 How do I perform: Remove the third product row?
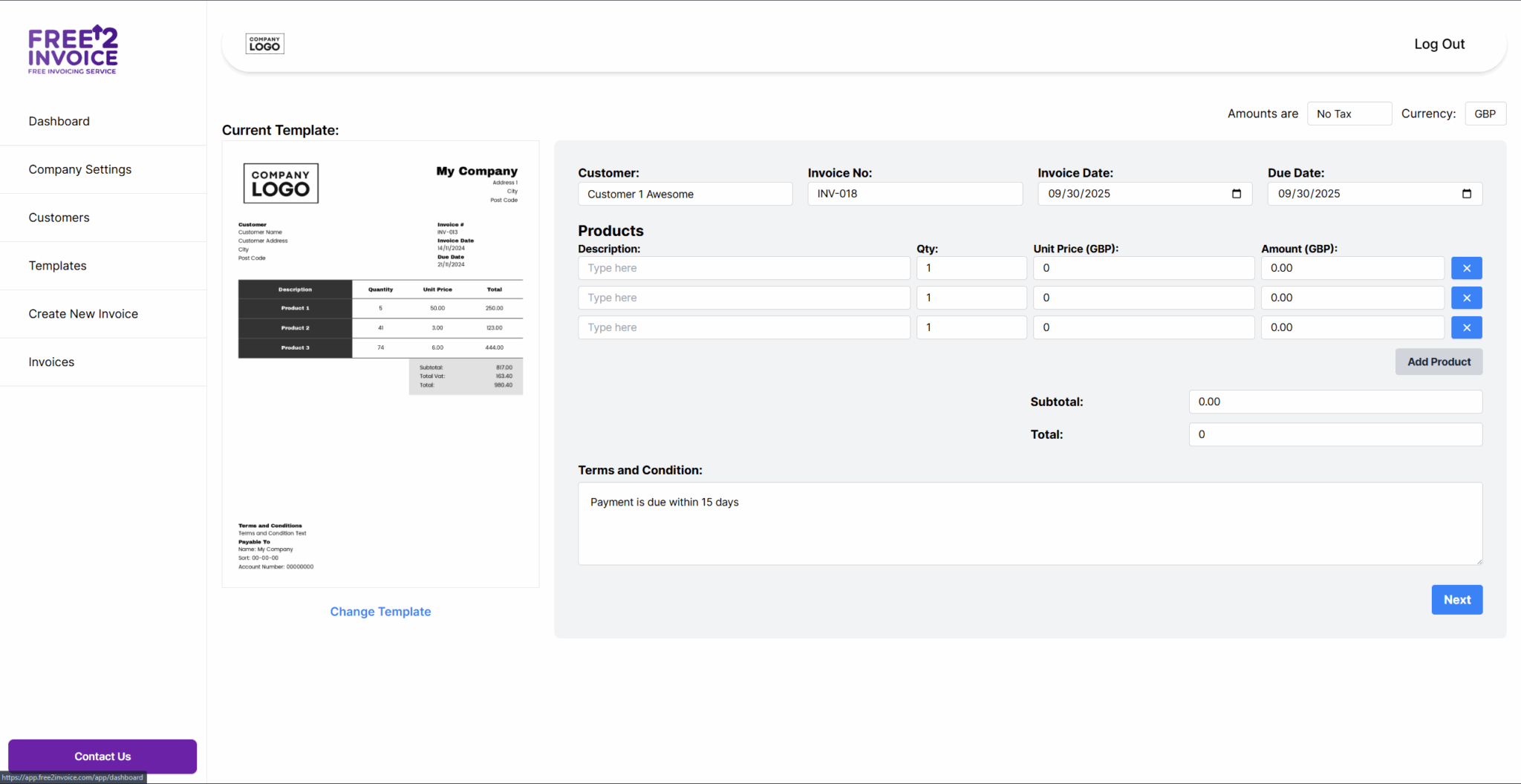(x=1466, y=327)
